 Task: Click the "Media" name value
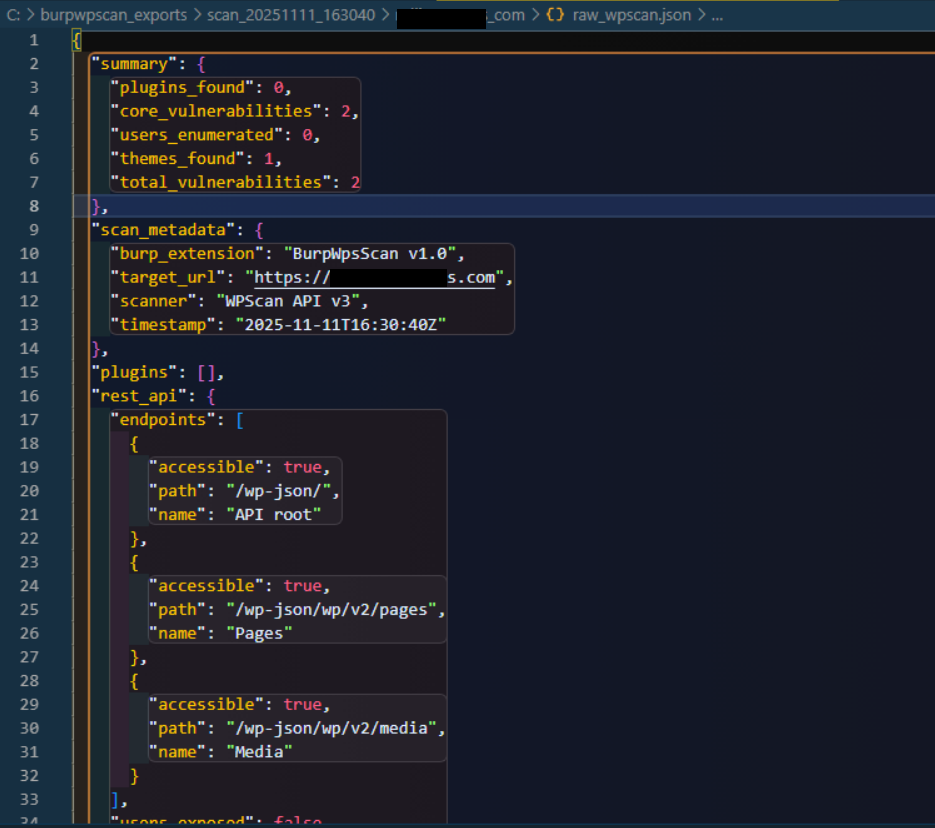(259, 752)
